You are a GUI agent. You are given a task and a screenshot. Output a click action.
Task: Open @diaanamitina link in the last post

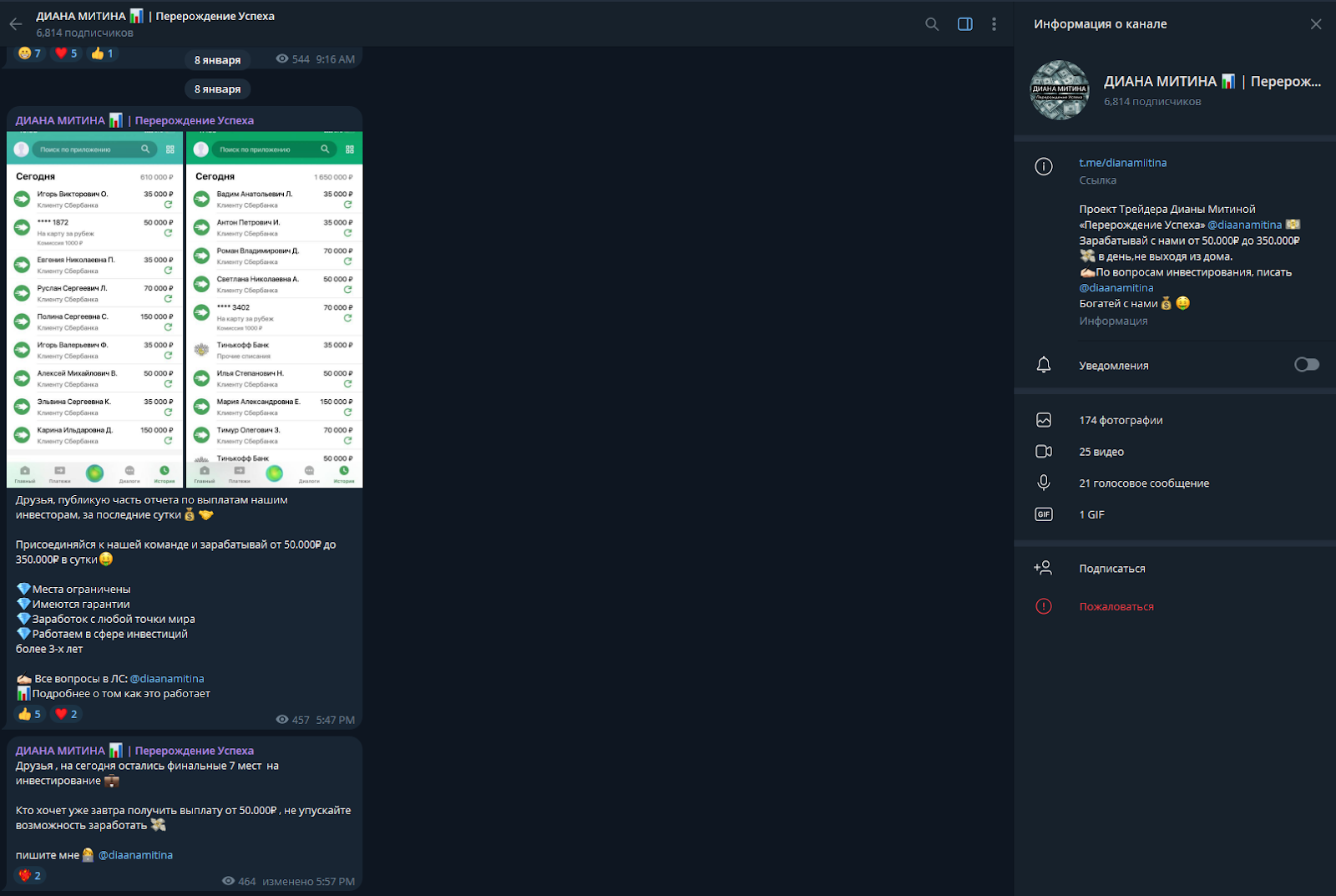point(135,855)
